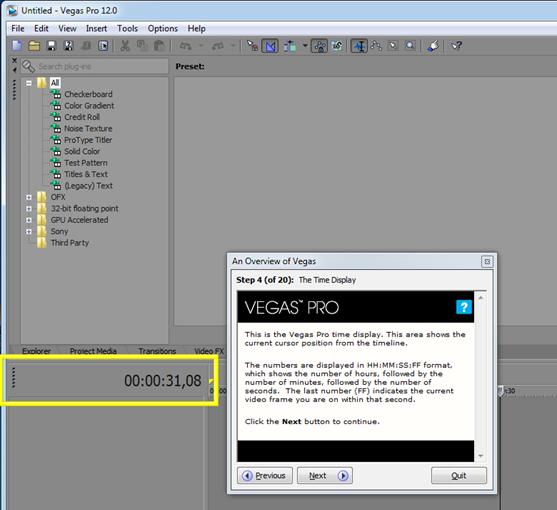Open the Options menu

[x=162, y=28]
